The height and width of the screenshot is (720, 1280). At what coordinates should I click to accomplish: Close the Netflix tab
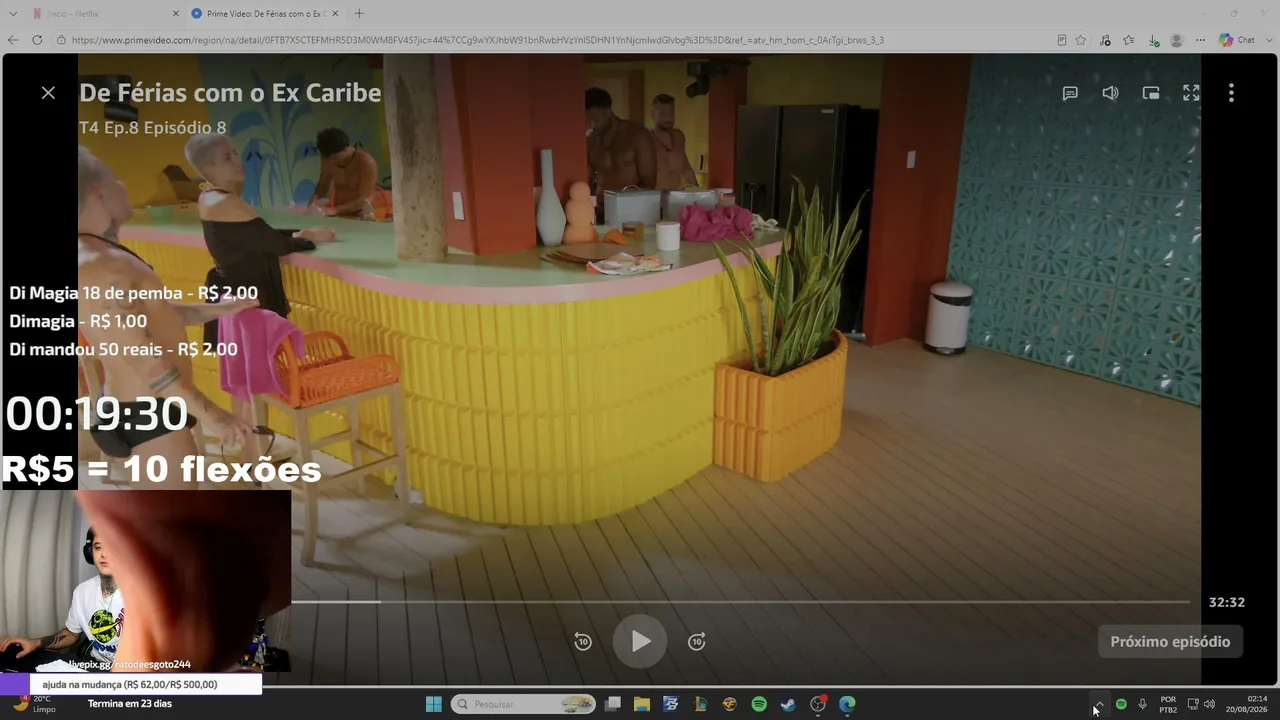click(x=176, y=13)
